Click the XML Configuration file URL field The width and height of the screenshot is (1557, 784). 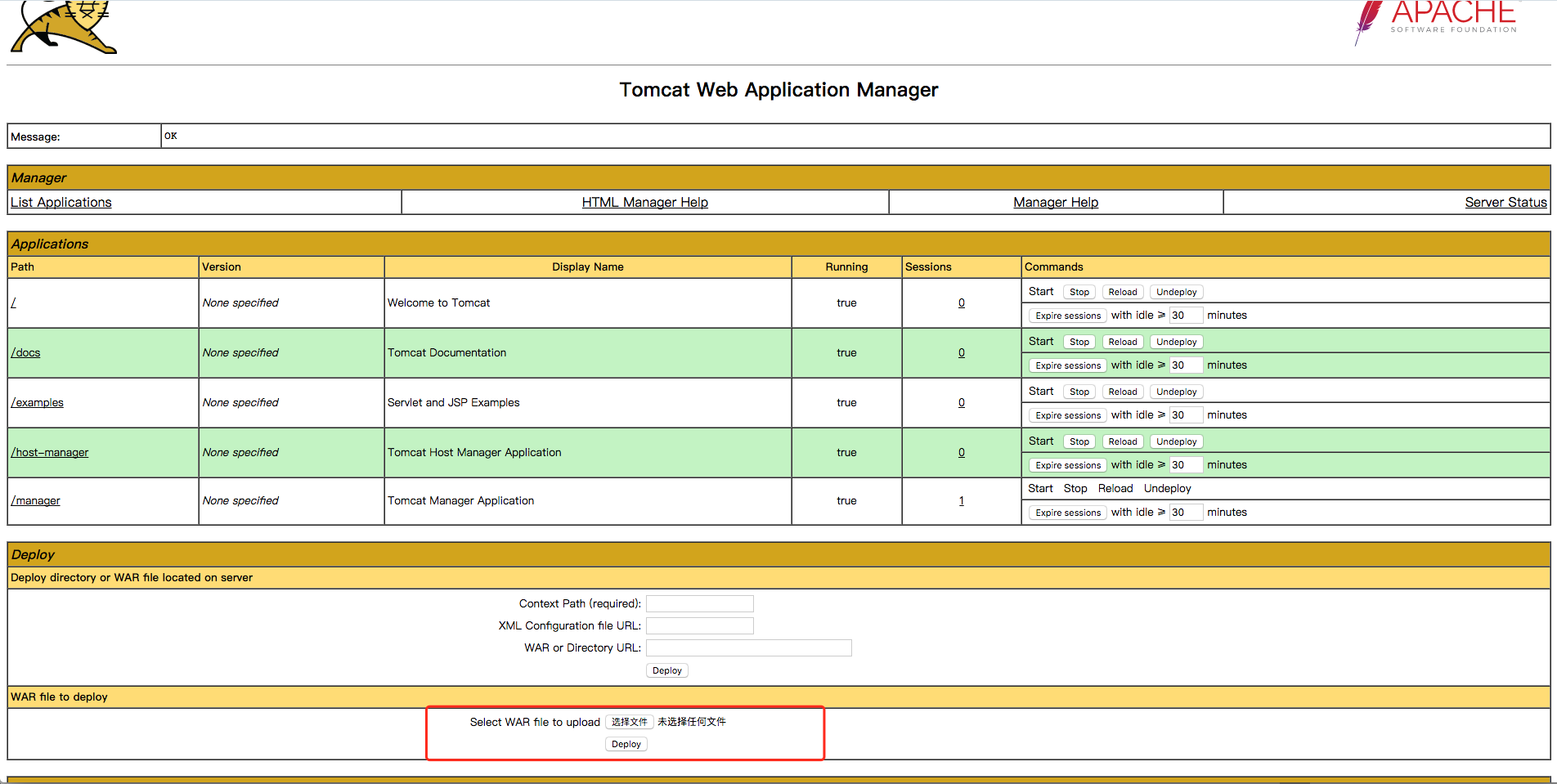pos(700,626)
